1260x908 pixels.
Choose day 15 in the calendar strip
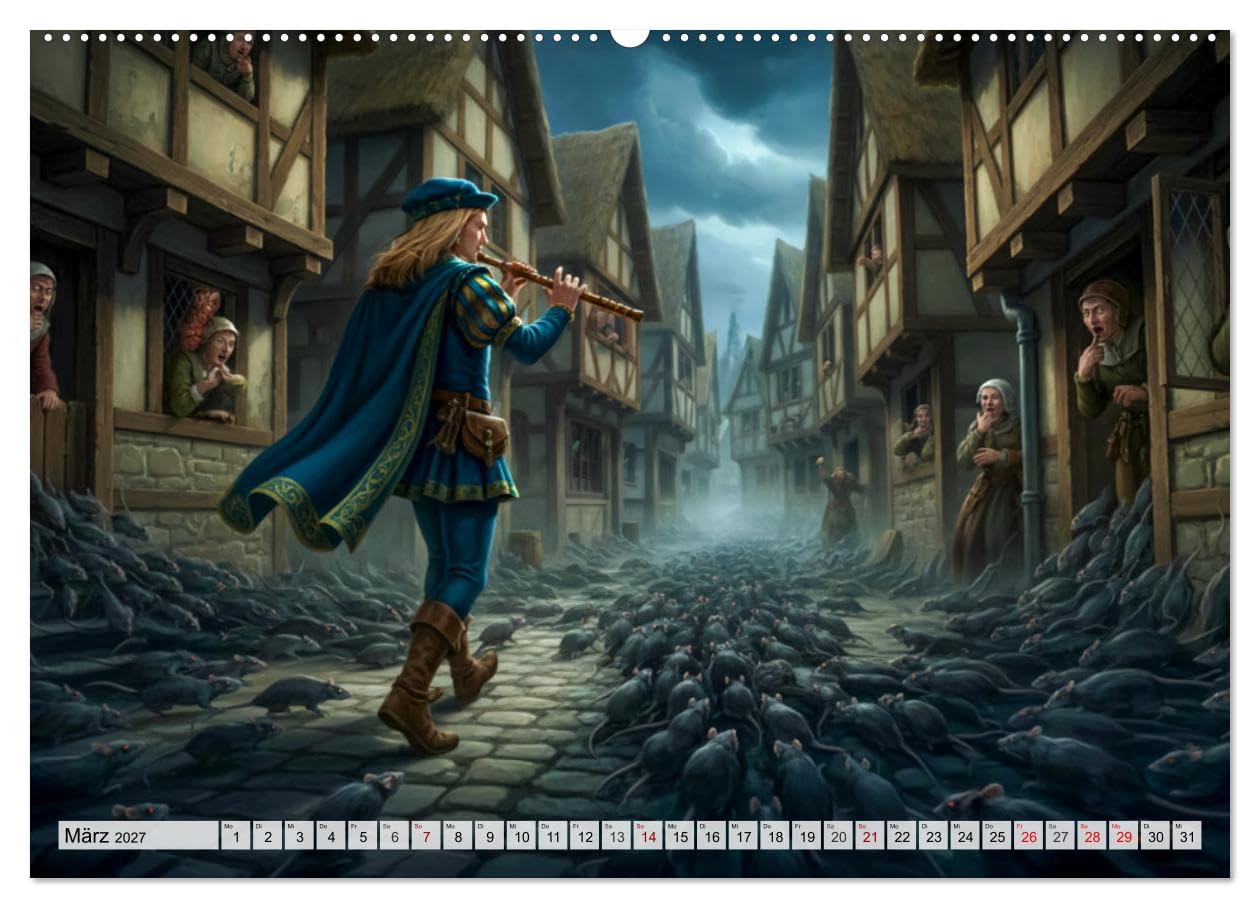(679, 836)
